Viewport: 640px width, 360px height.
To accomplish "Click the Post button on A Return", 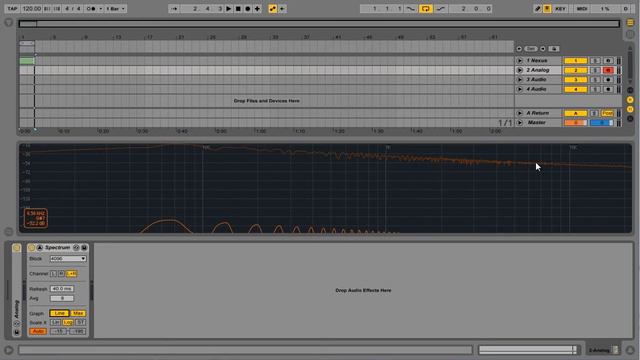I will coord(607,113).
